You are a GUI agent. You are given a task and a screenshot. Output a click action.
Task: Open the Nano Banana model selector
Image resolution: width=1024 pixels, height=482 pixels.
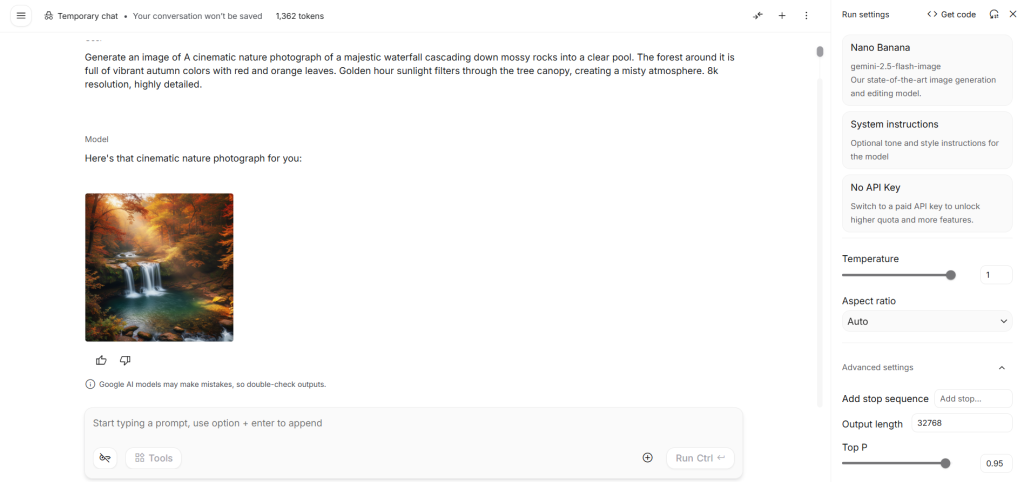(927, 70)
